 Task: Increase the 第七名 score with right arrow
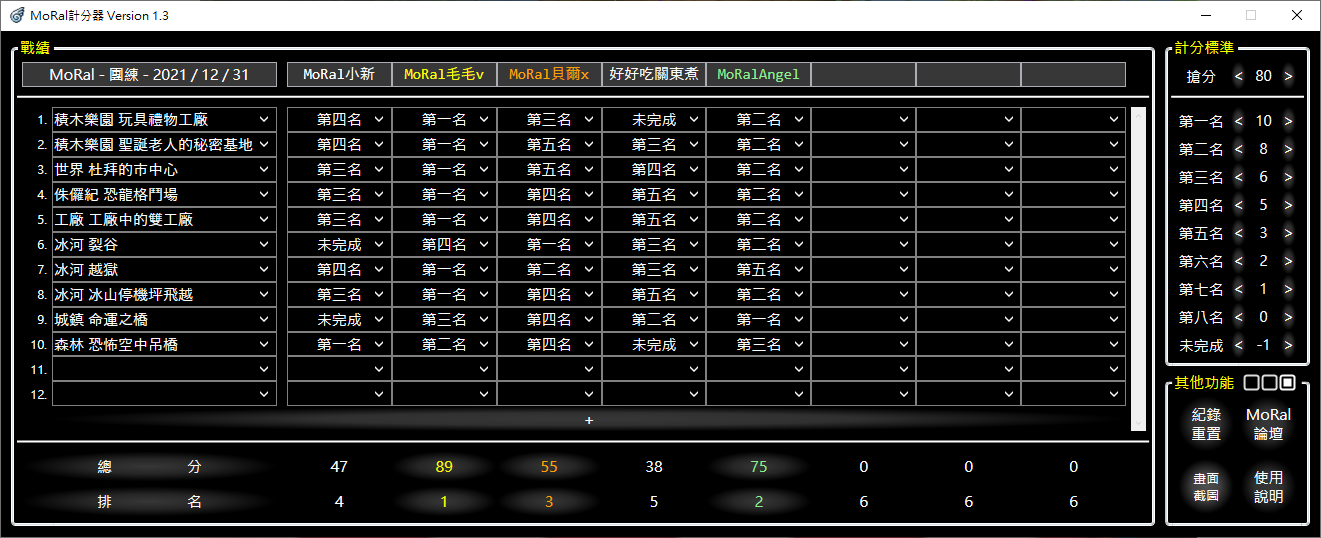(x=1288, y=289)
